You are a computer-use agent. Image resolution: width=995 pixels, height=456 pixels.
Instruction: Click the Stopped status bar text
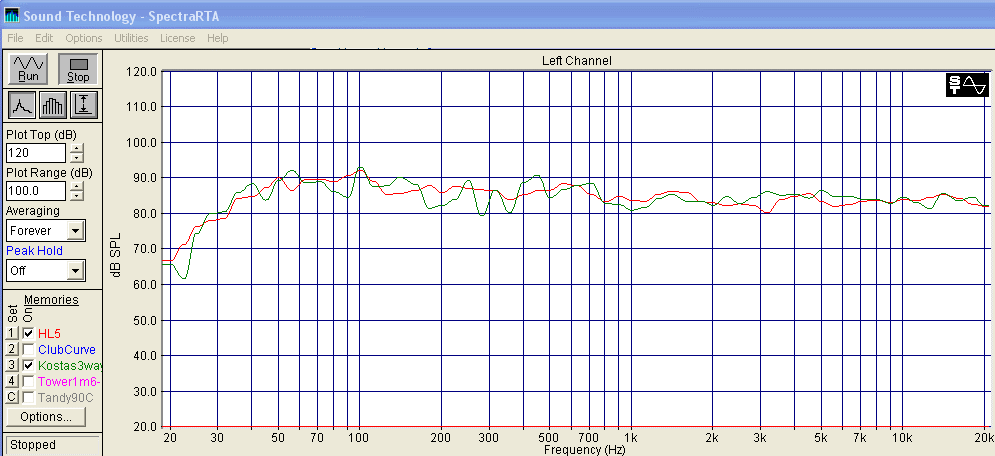(x=33, y=445)
